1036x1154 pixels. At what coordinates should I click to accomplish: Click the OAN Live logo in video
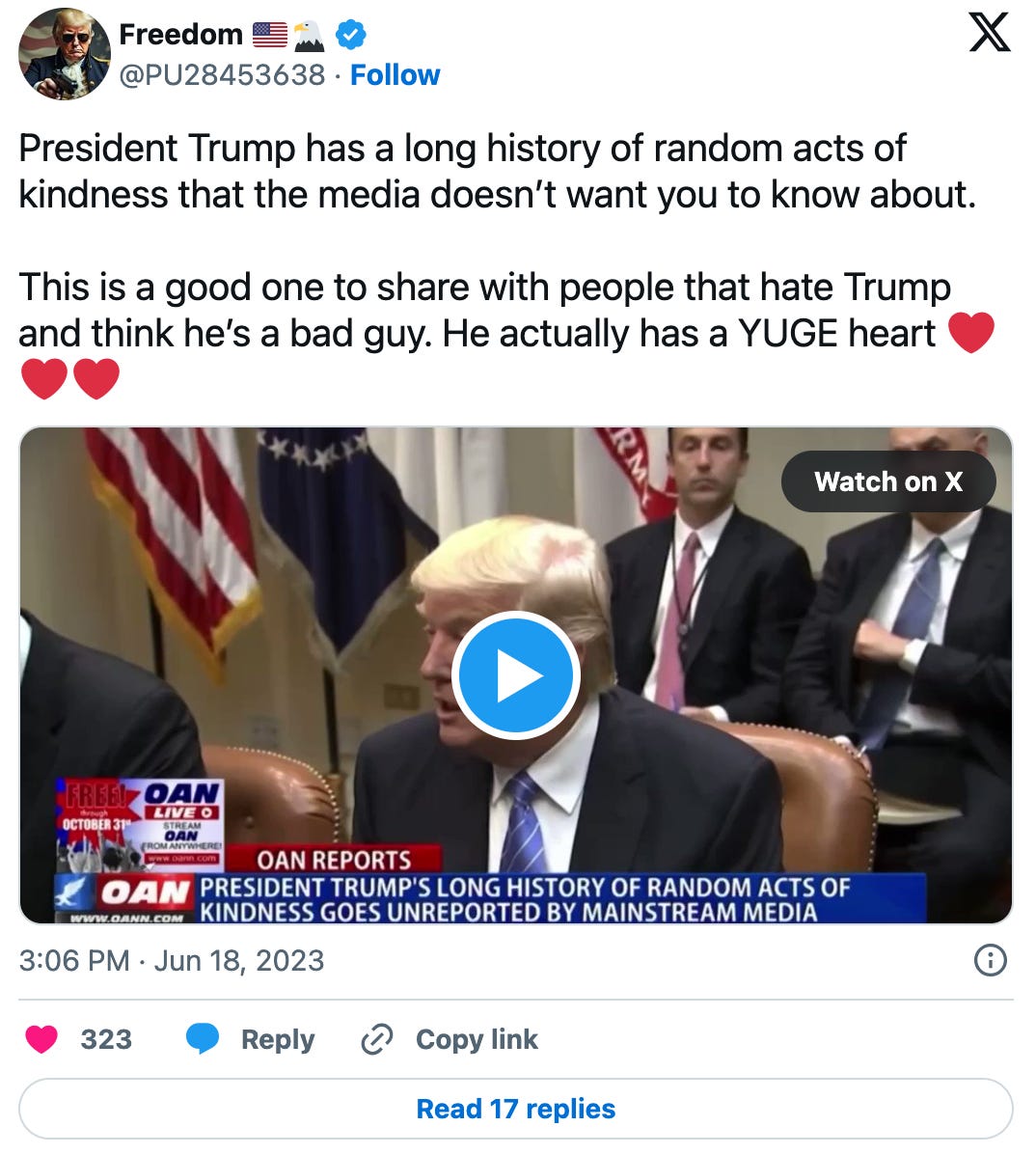click(x=181, y=803)
